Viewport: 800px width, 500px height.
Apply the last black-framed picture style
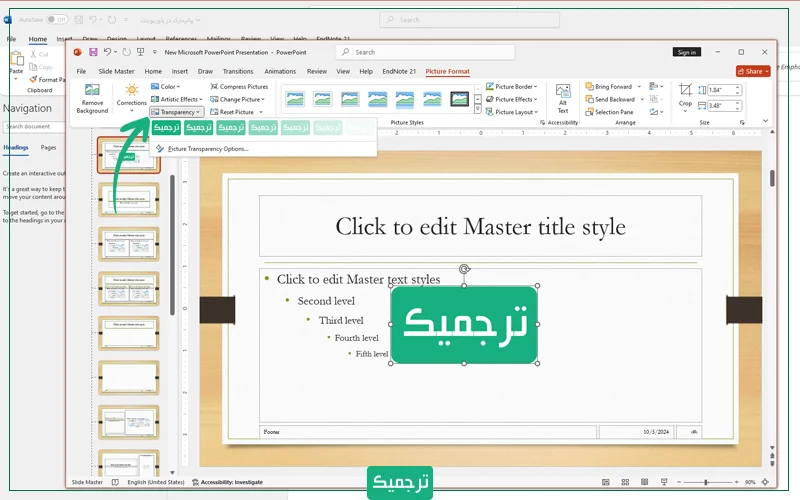point(459,99)
